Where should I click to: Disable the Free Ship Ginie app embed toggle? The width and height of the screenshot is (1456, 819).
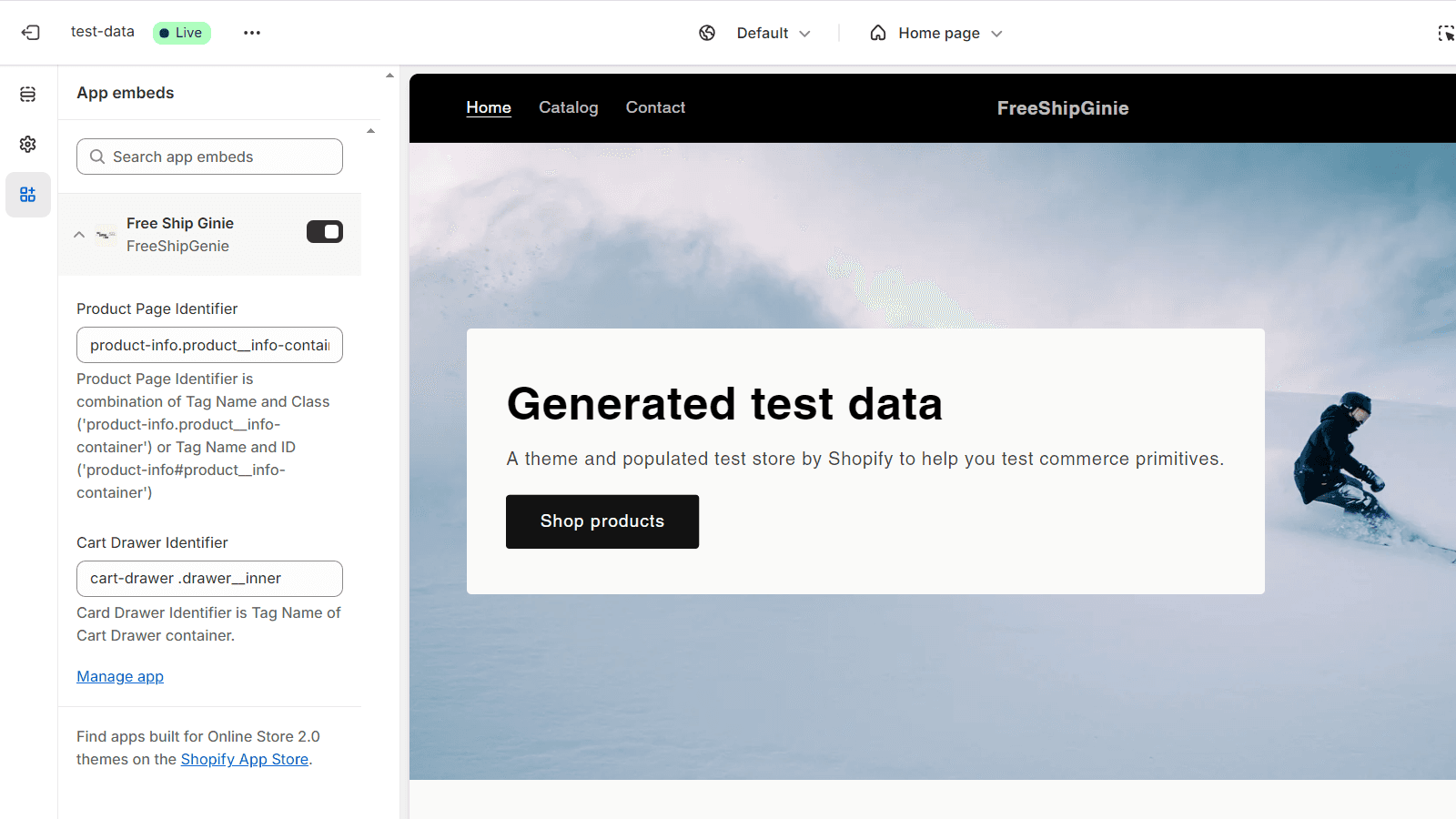(324, 232)
